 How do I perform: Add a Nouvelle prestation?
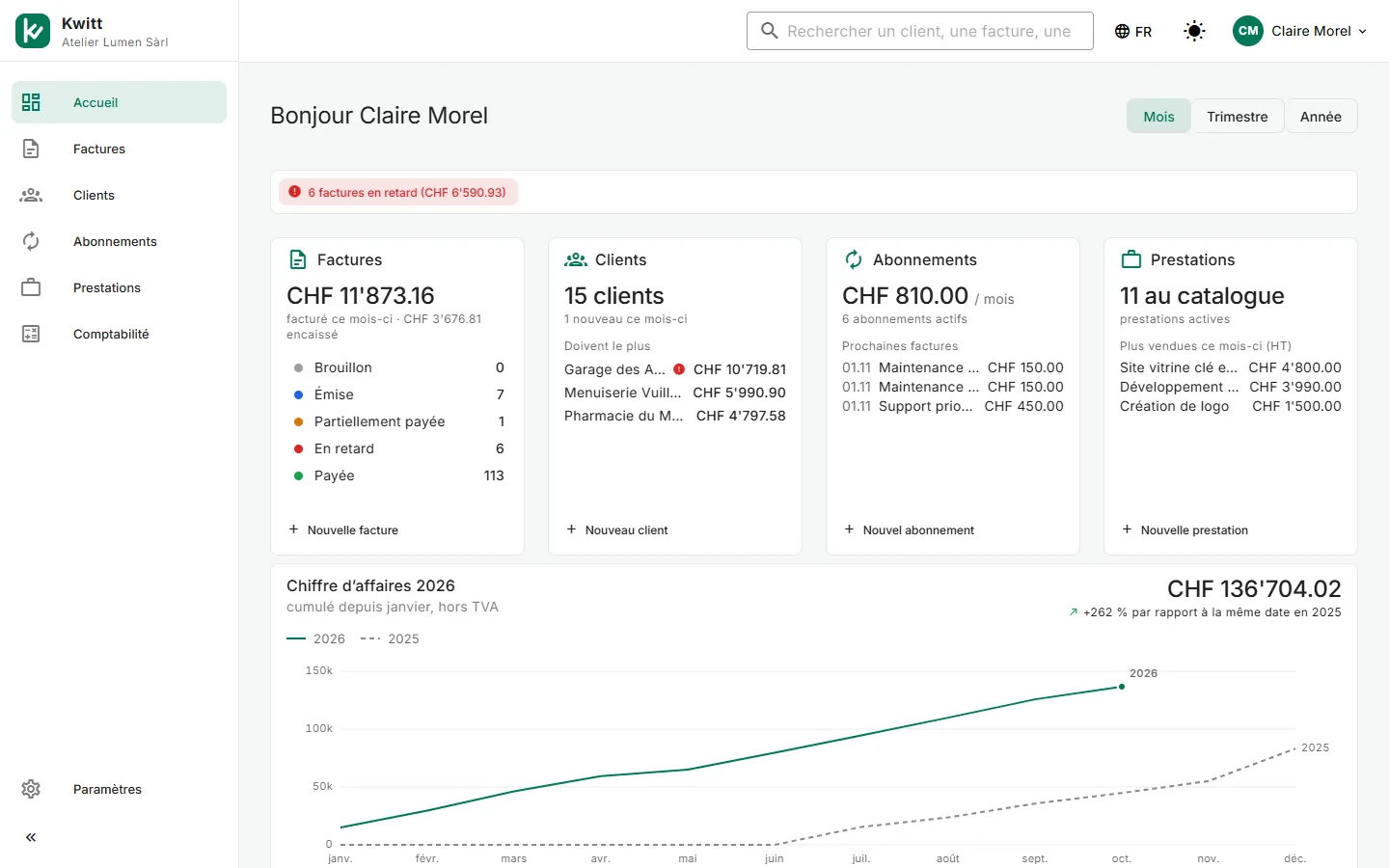pos(1185,529)
